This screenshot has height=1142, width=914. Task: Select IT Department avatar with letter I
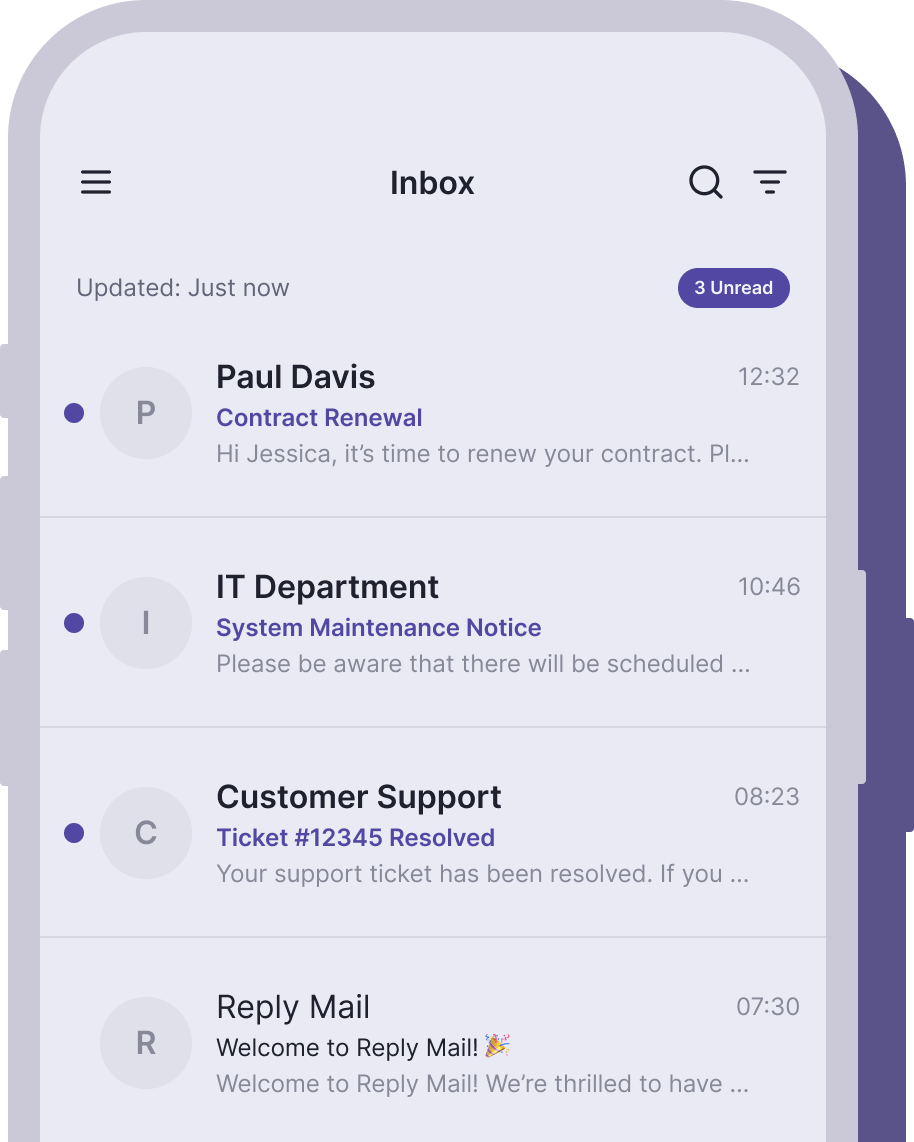point(146,623)
